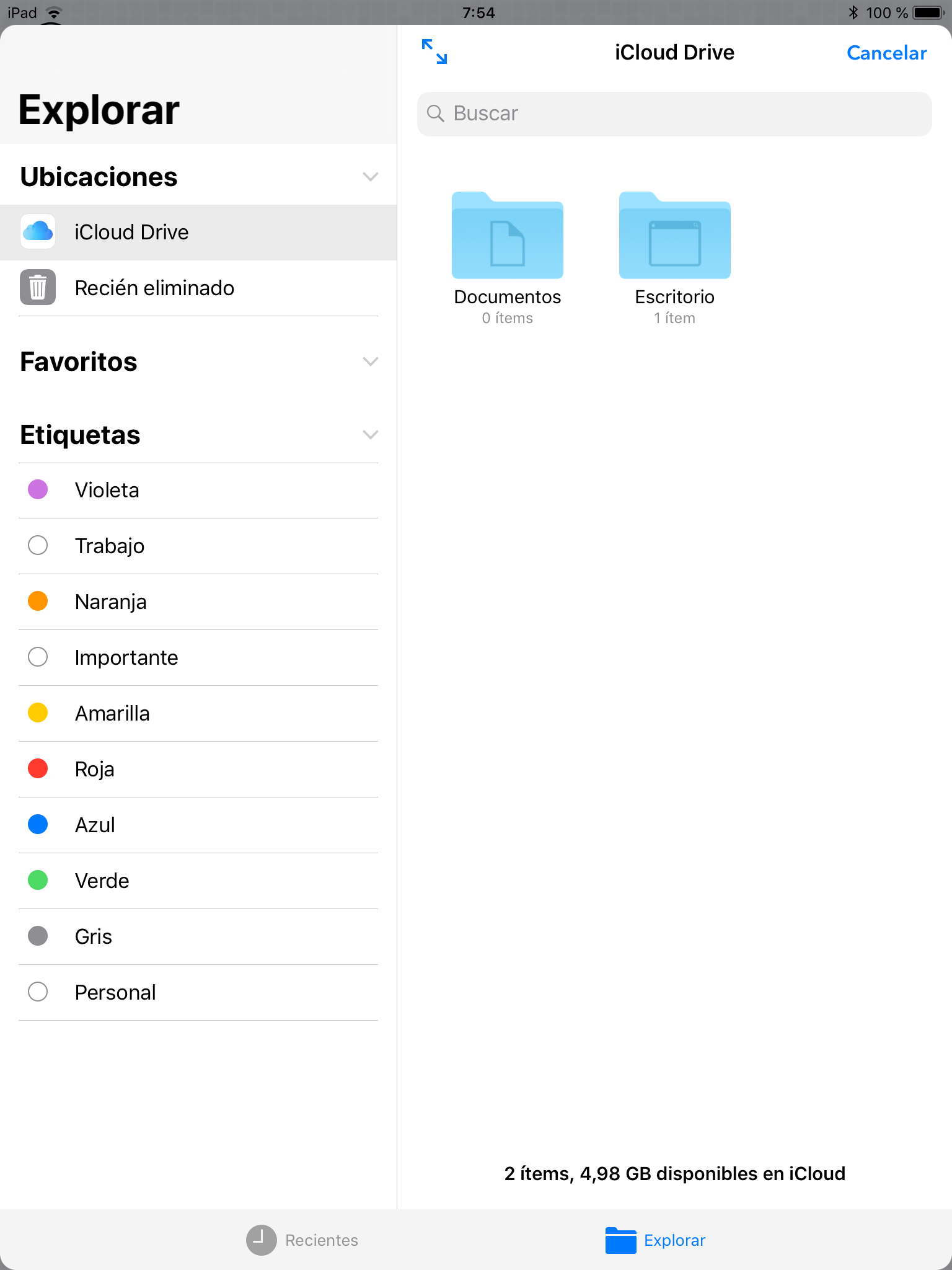Viewport: 952px width, 1270px height.
Task: Tap the Recientes clock icon
Action: [x=261, y=1240]
